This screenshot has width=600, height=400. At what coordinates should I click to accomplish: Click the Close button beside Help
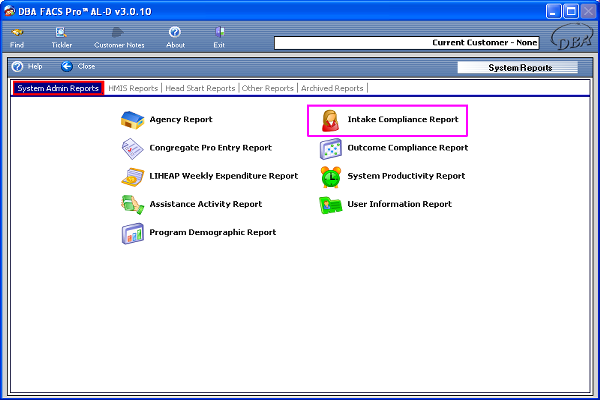pyautogui.click(x=78, y=66)
